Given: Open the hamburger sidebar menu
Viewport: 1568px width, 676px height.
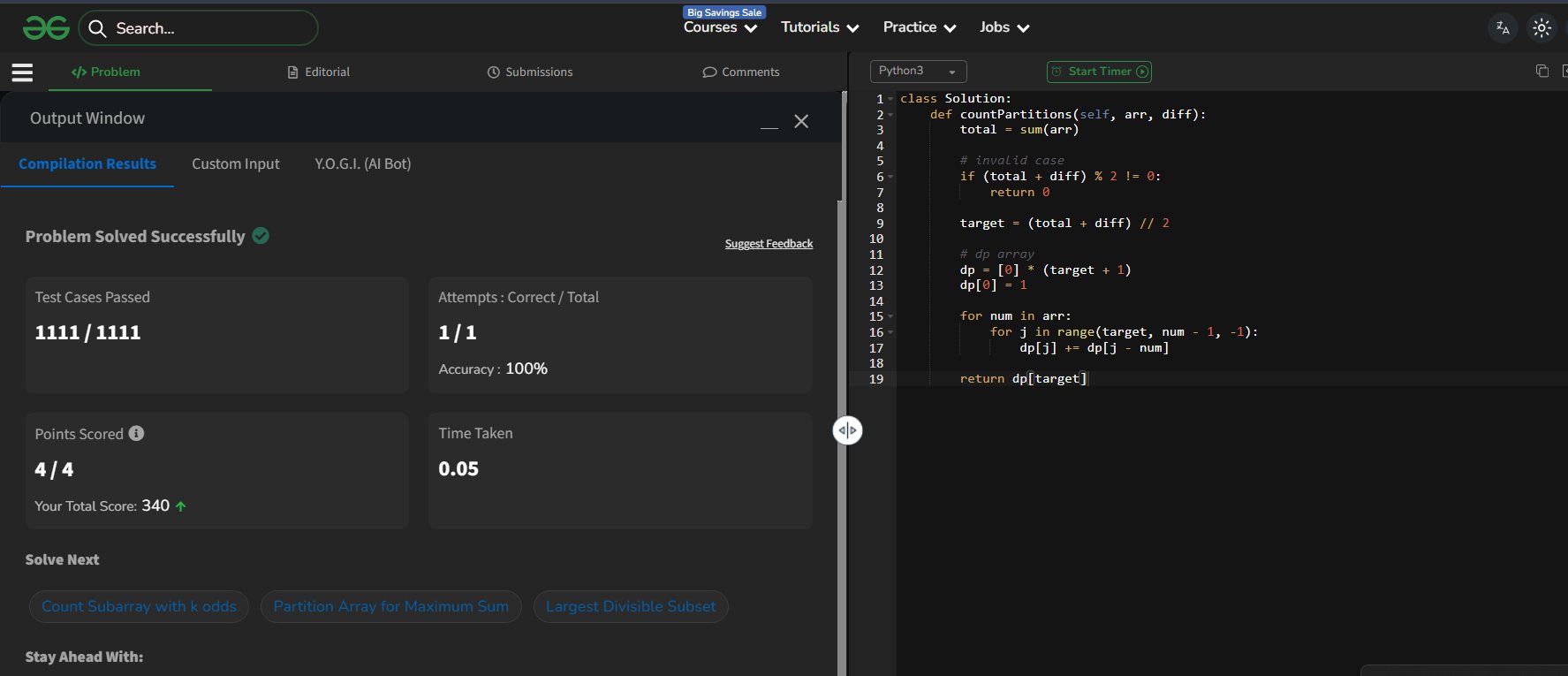Looking at the screenshot, I should (22, 72).
